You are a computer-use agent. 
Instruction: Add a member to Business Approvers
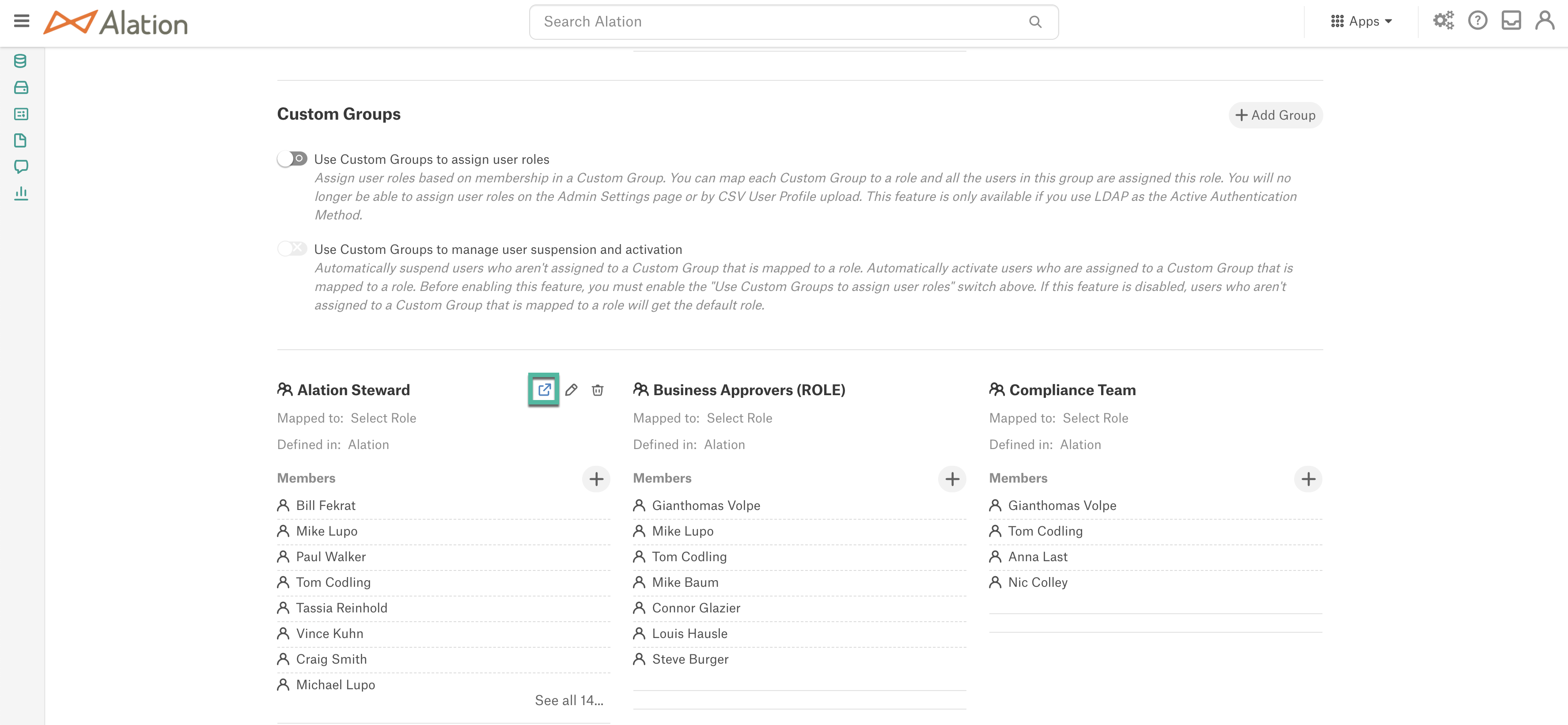point(952,479)
